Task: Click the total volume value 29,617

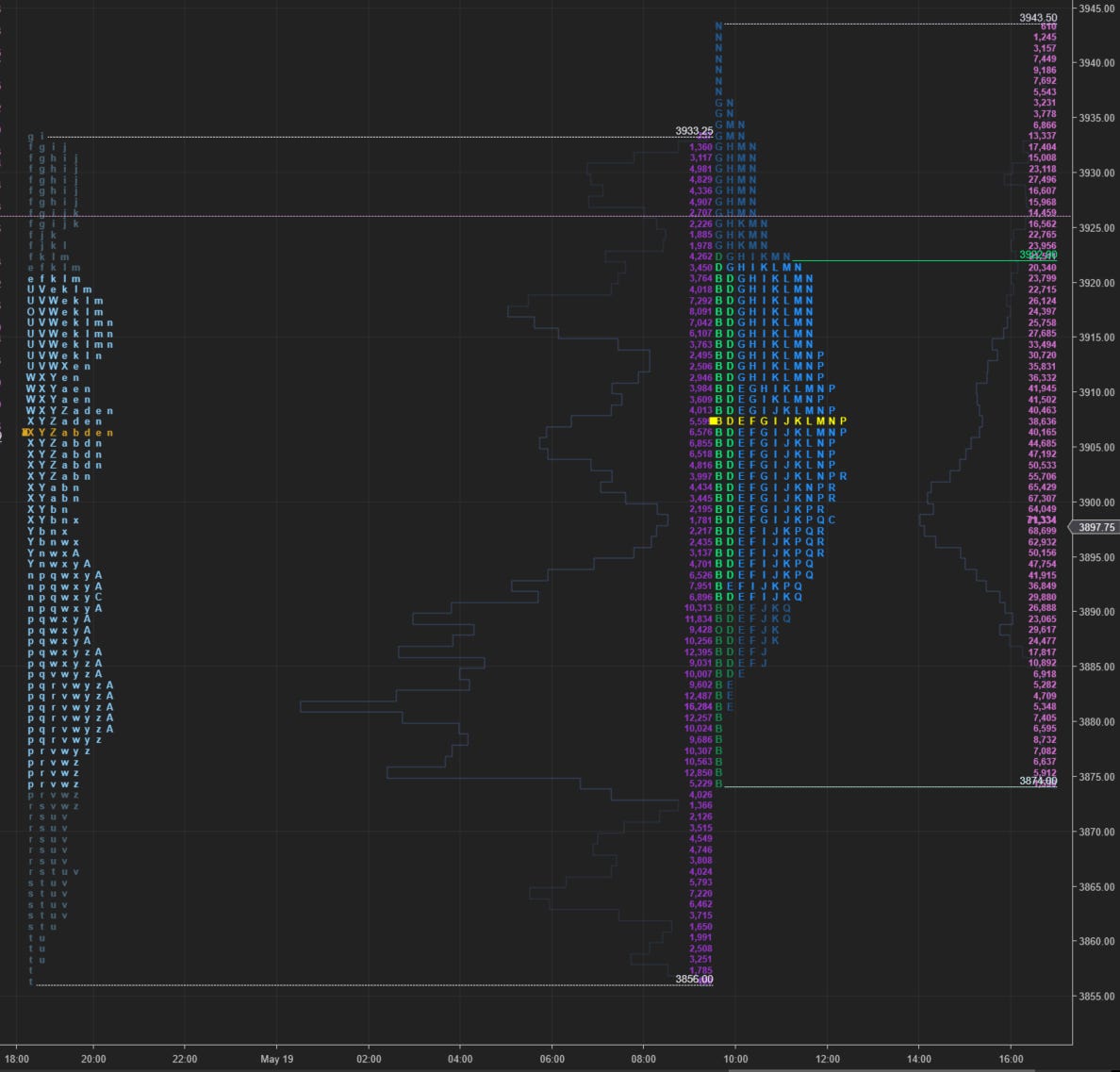Action: click(x=1042, y=630)
